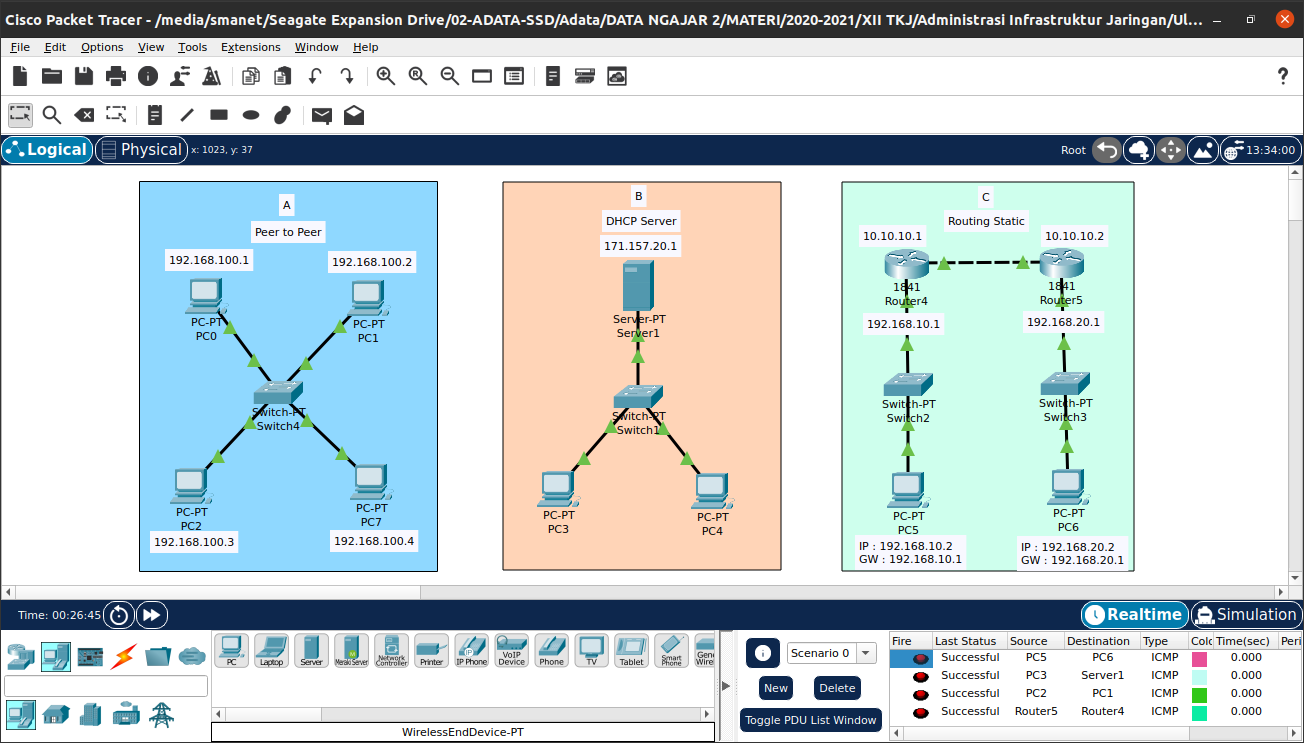Undo last action with curved arrow
The image size is (1304, 743).
[315, 76]
